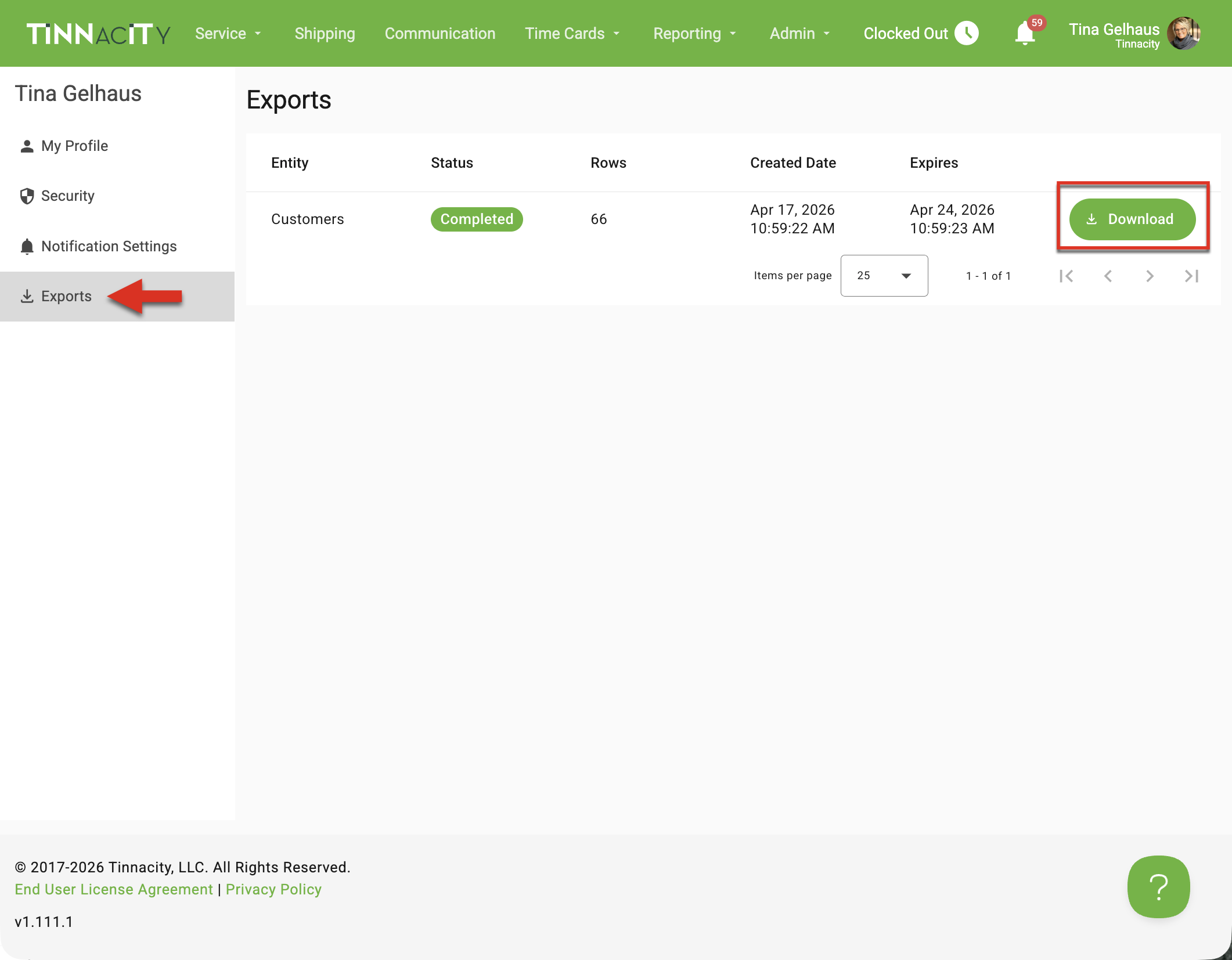Expand the Reporting dropdown
Viewport: 1232px width, 960px height.
(x=694, y=34)
